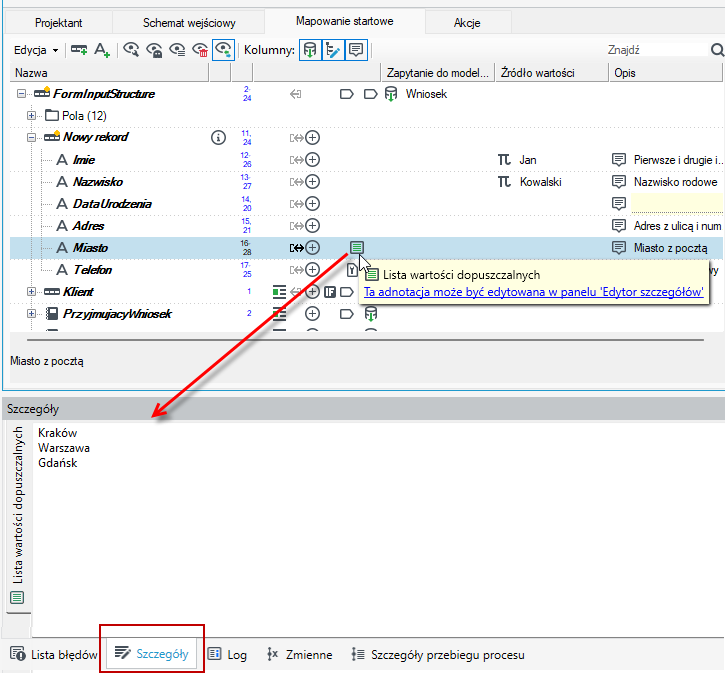Viewport: 725px width, 673px height.
Task: Click the empty description cell for DataUrodzenia
Action: [677, 203]
